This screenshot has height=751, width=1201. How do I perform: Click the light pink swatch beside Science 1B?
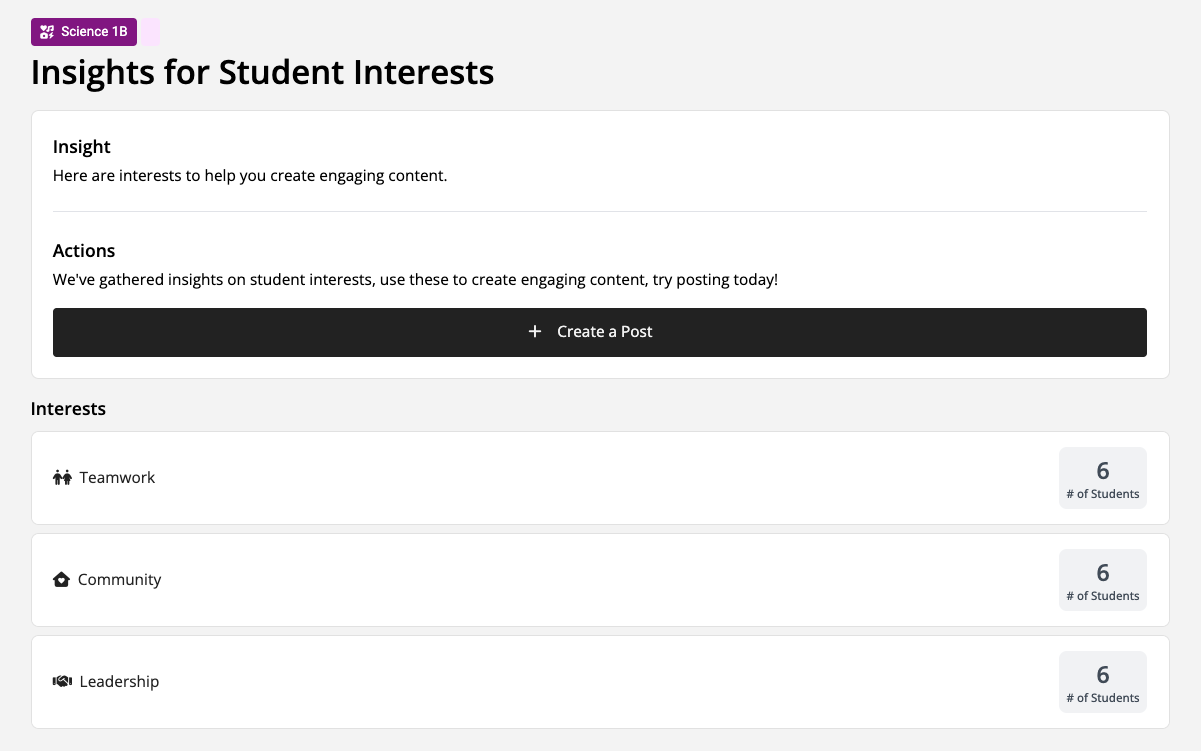tap(150, 32)
